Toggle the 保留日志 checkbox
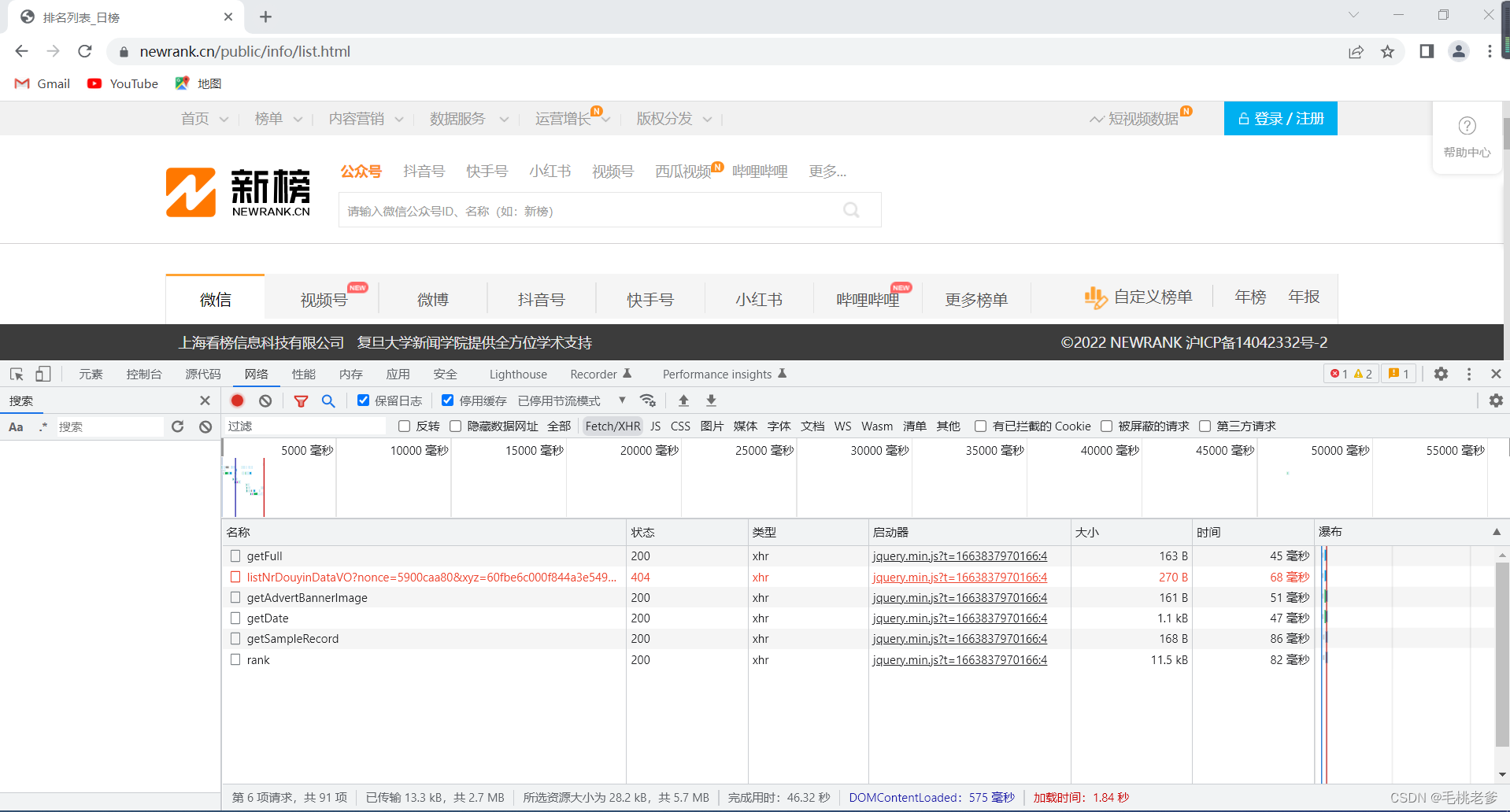 (363, 400)
